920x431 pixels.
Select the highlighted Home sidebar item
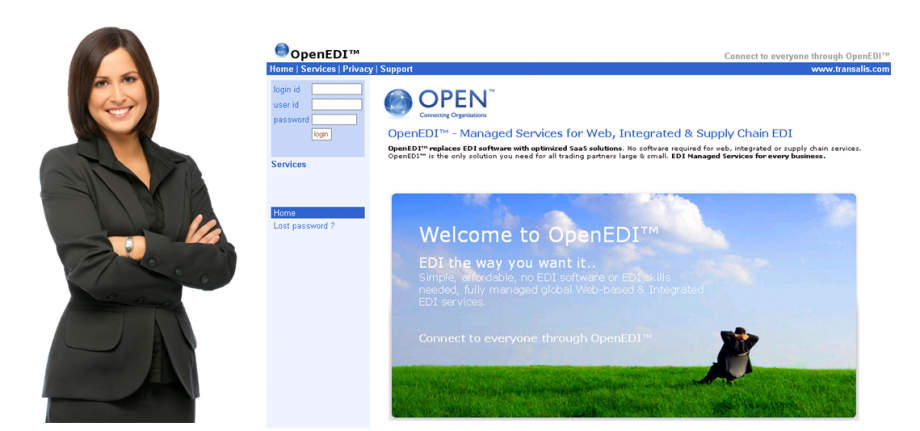[317, 213]
